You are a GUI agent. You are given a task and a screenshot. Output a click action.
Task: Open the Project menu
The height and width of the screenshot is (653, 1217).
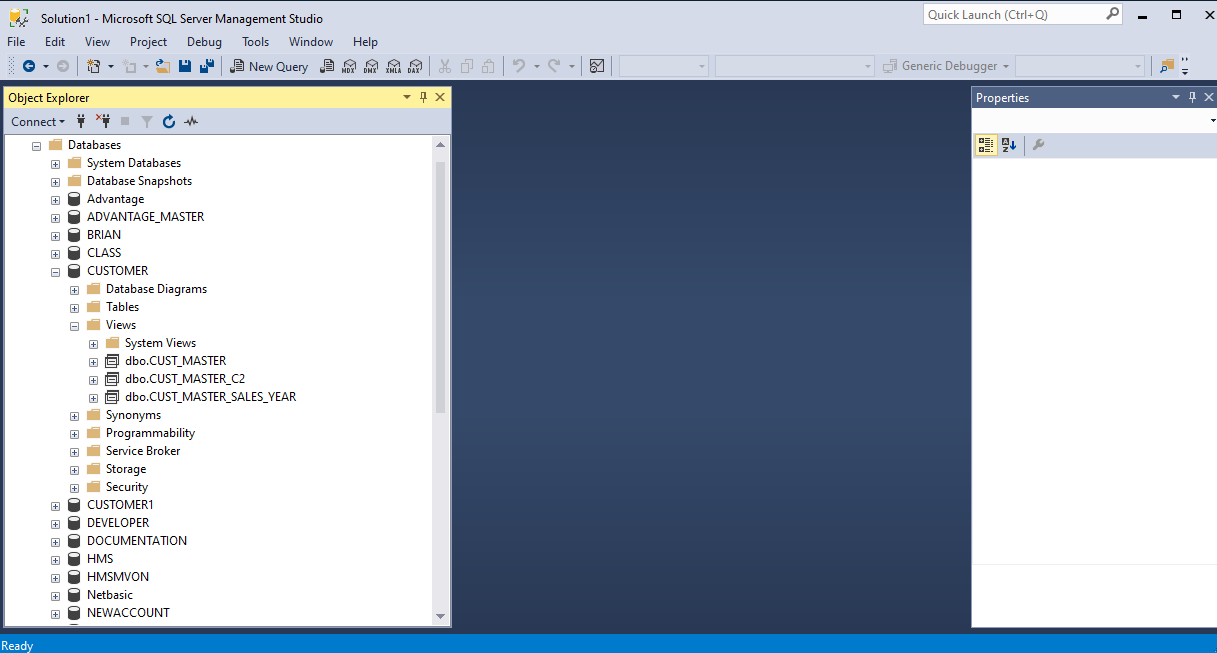tap(149, 42)
